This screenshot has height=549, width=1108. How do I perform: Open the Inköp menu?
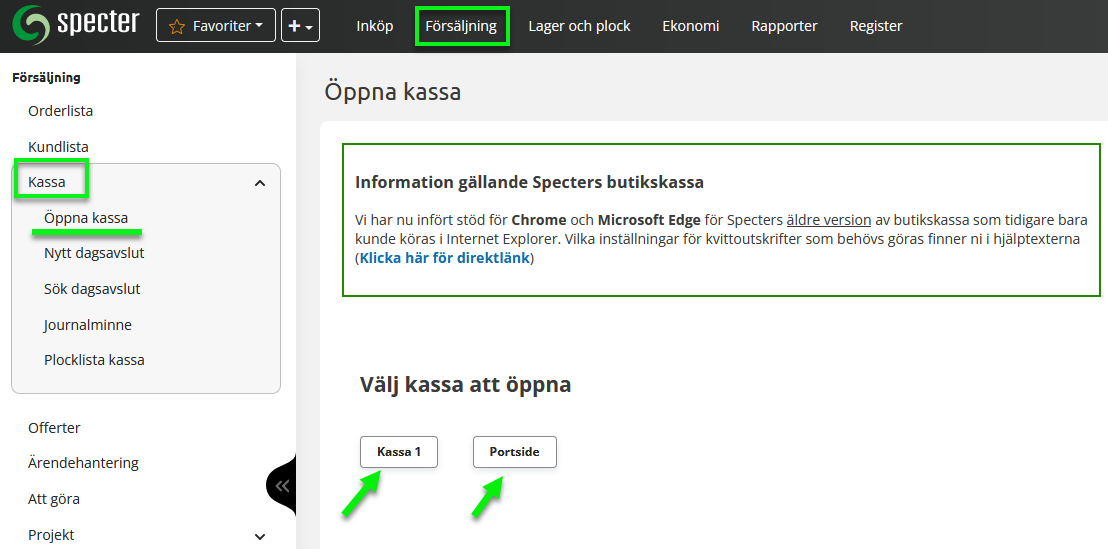[375, 26]
